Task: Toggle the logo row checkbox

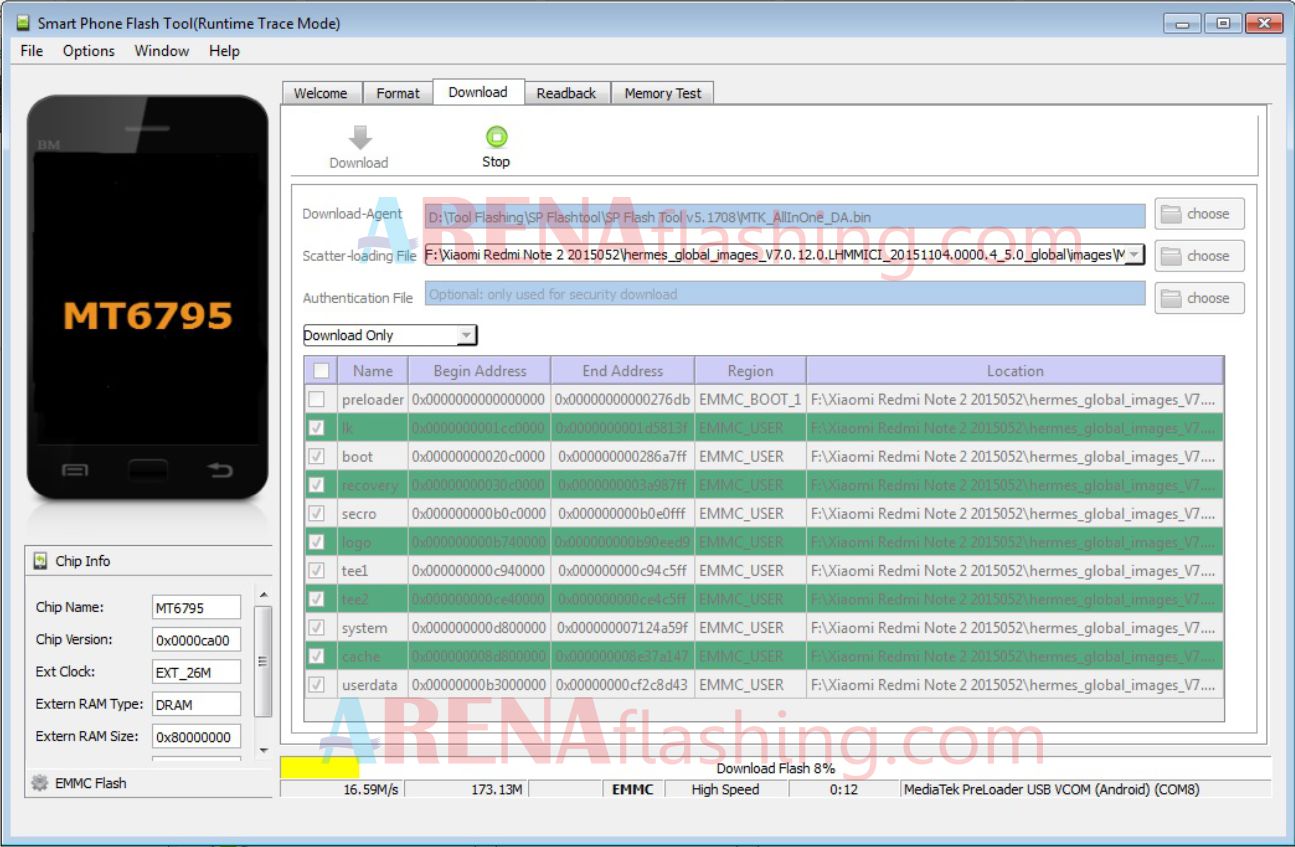Action: coord(317,542)
